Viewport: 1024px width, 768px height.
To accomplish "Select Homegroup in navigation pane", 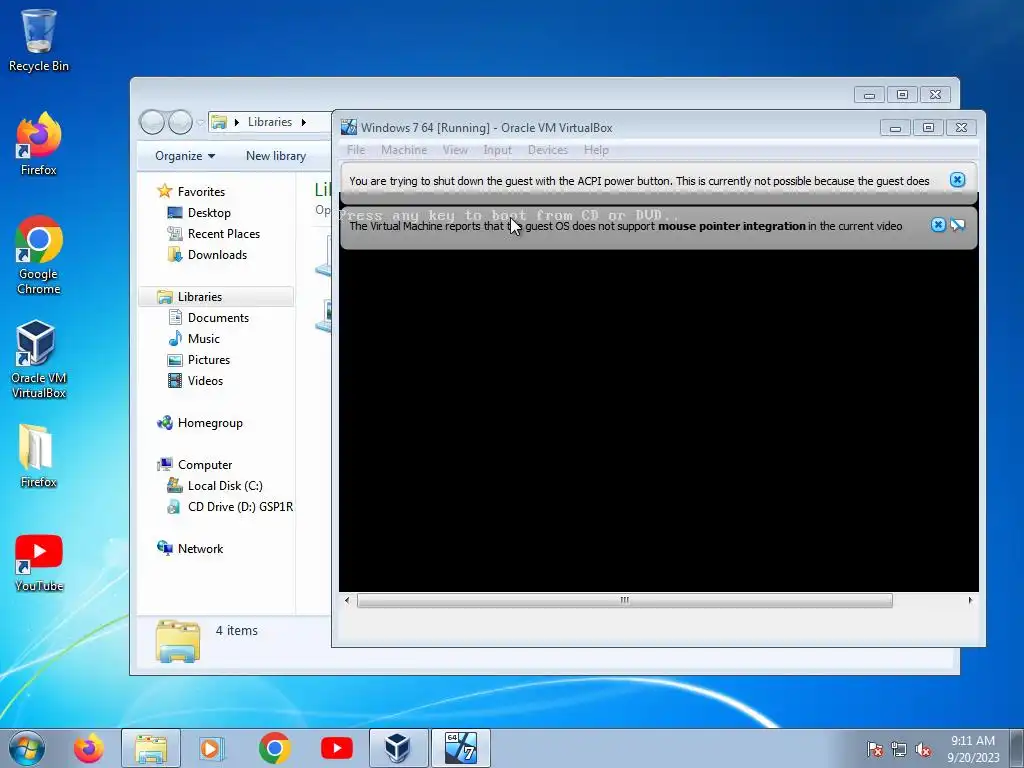I will point(210,423).
